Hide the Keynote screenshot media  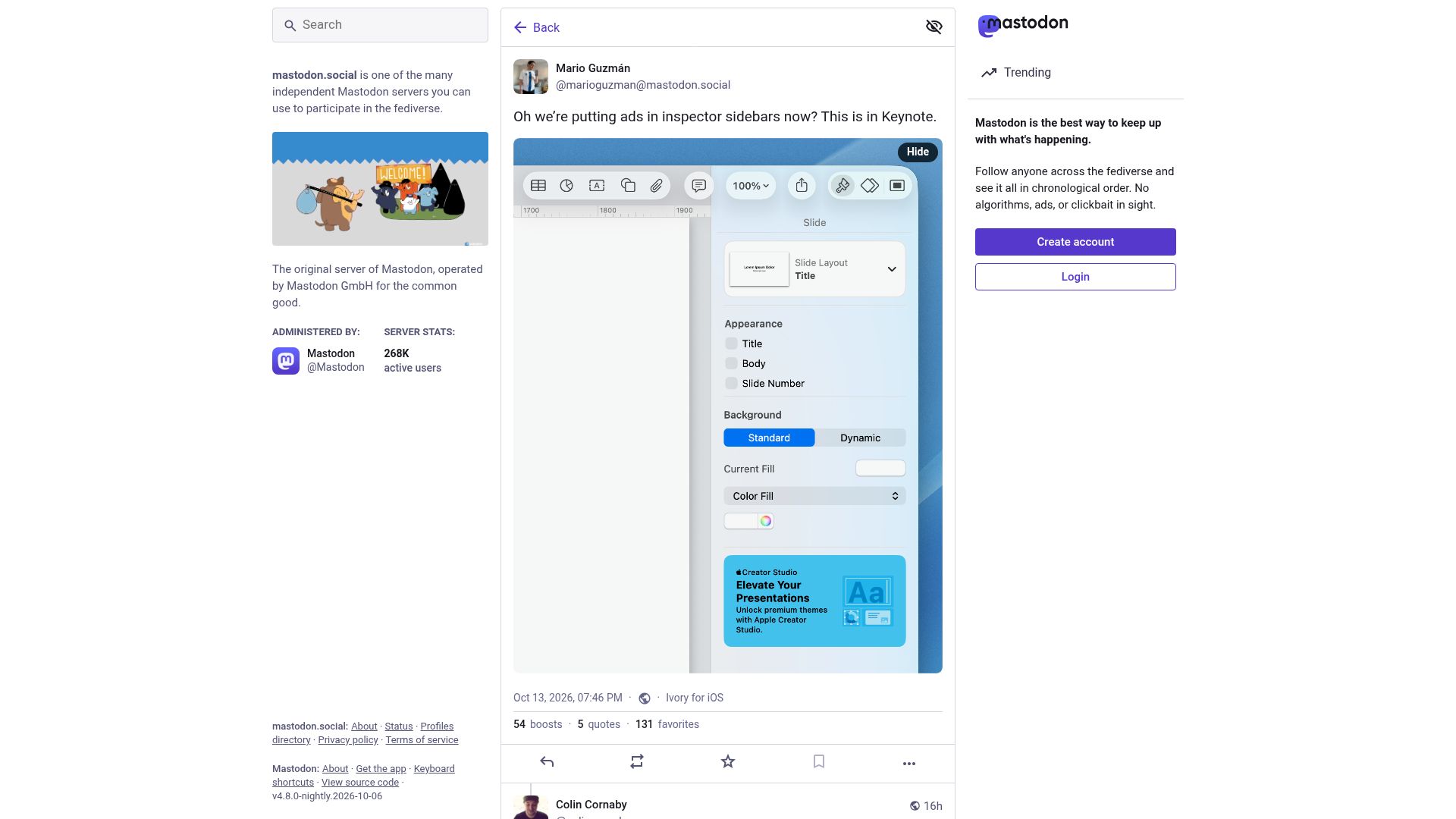(x=918, y=152)
